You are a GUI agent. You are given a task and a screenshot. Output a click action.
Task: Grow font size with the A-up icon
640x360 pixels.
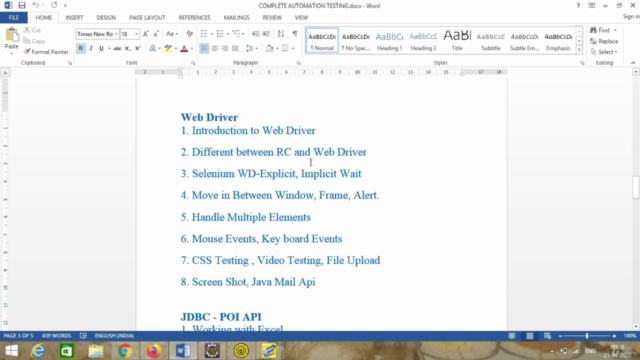click(x=146, y=34)
